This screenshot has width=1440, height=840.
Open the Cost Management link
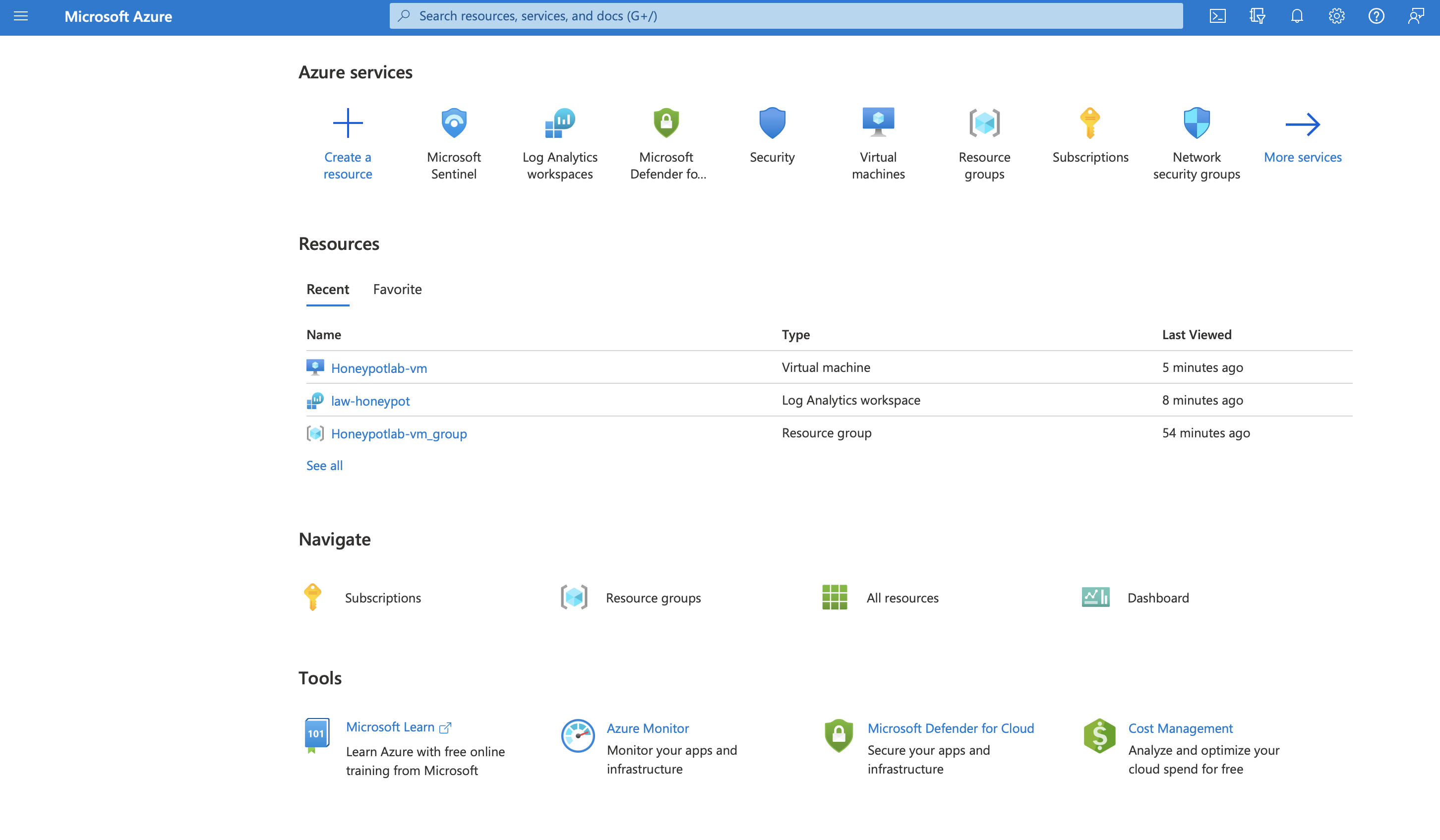coord(1180,728)
